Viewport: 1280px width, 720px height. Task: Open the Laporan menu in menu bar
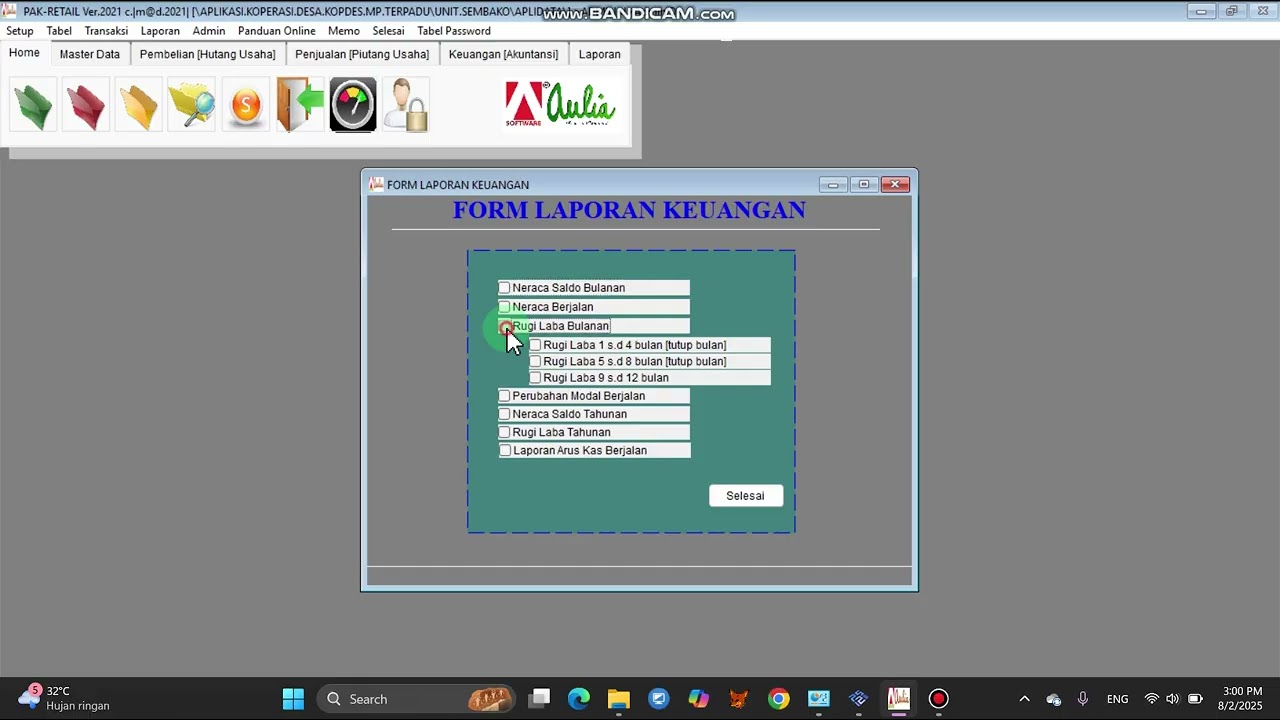pyautogui.click(x=160, y=31)
